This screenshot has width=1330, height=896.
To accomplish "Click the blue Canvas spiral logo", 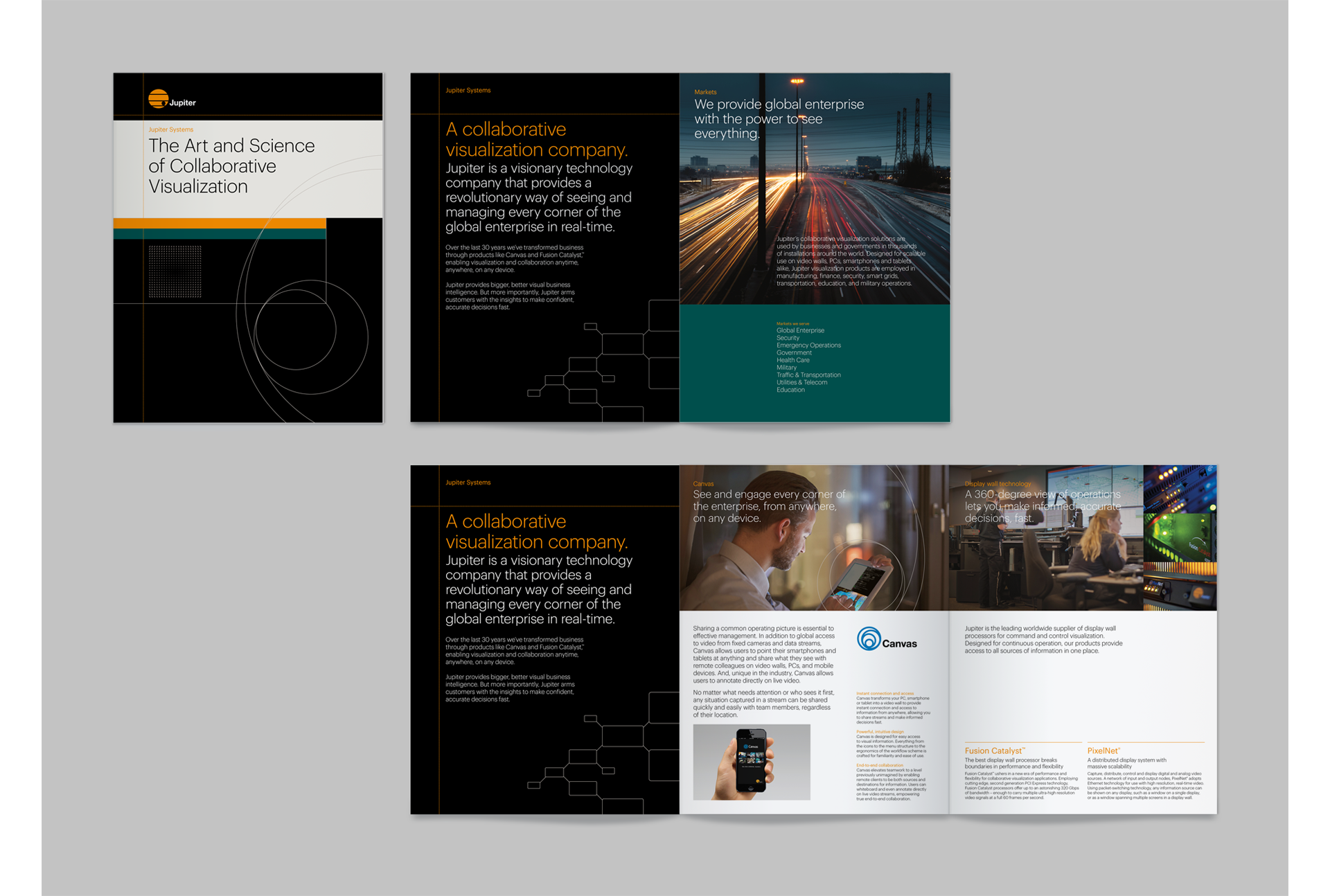I will [869, 638].
